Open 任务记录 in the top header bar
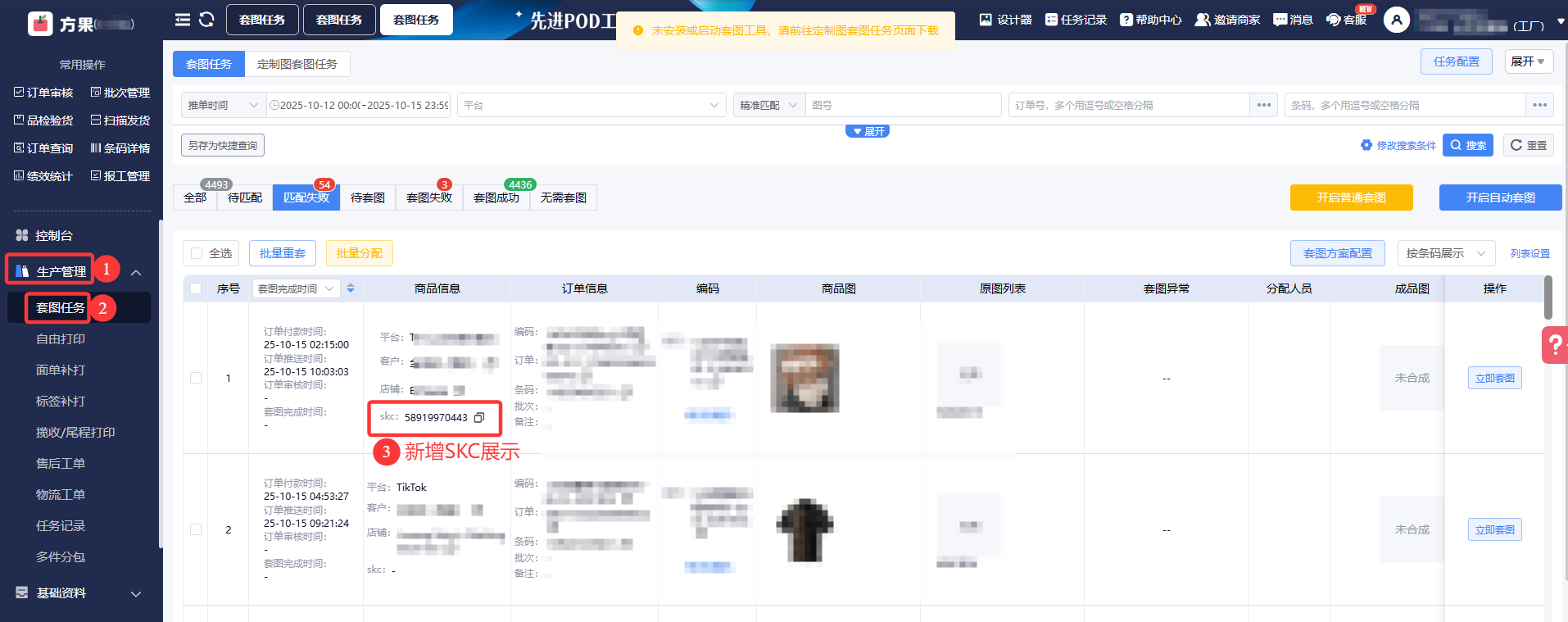1568x622 pixels. tap(1076, 20)
